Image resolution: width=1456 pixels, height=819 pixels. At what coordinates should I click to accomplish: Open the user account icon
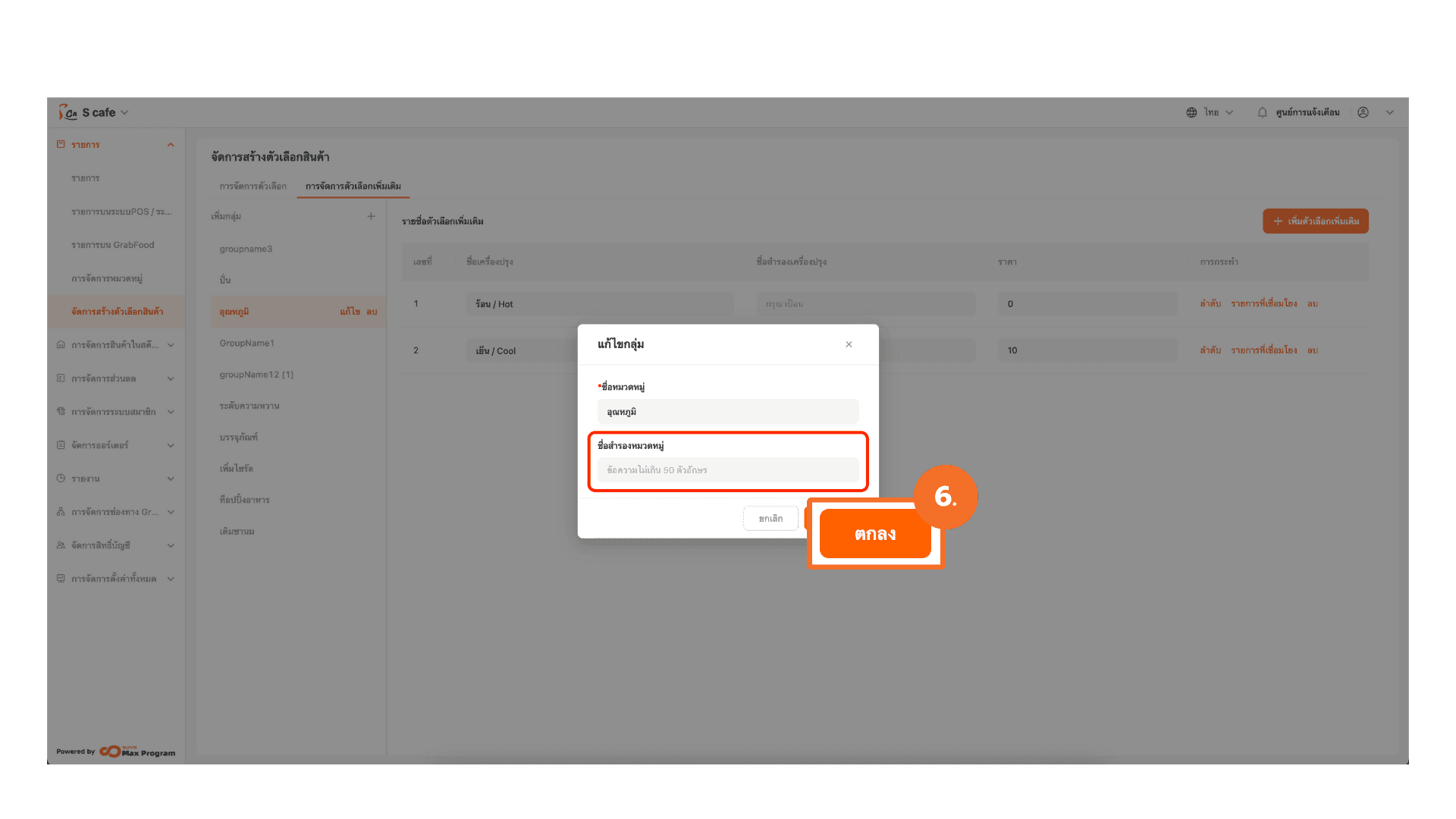click(x=1363, y=112)
